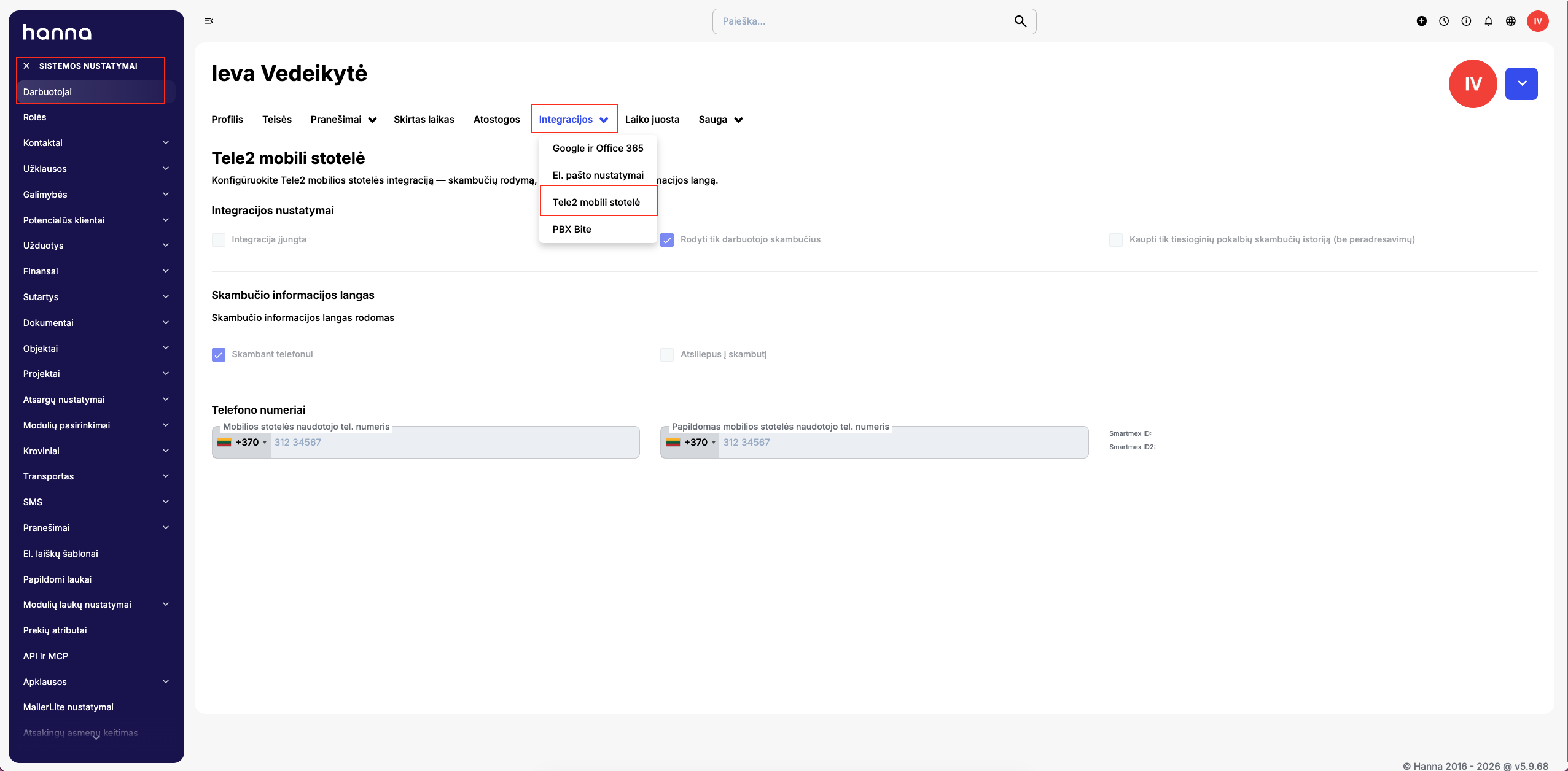The image size is (1568, 771).
Task: Expand Modulių laukų nustatymai sidebar section
Action: coord(96,605)
